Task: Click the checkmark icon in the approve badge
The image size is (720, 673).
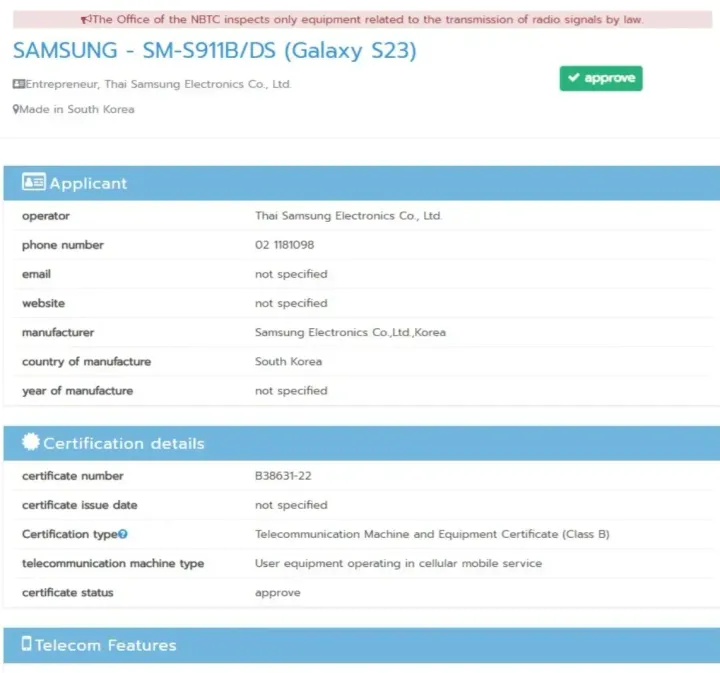Action: tap(573, 78)
